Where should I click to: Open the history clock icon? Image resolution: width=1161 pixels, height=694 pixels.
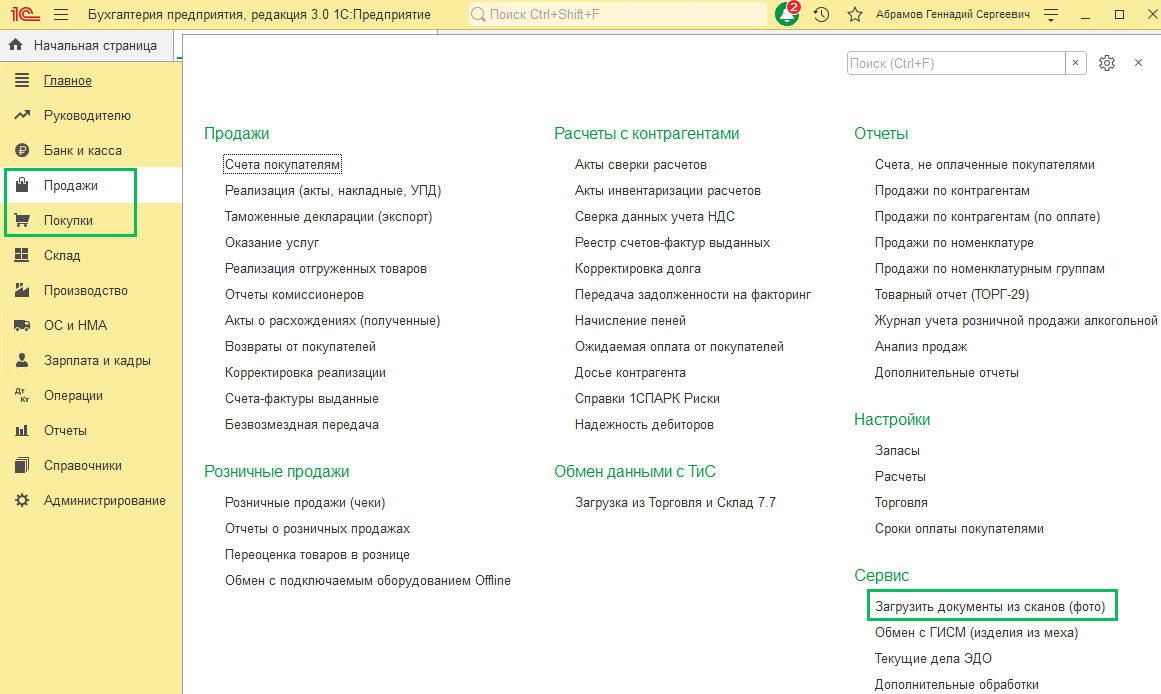click(x=821, y=14)
